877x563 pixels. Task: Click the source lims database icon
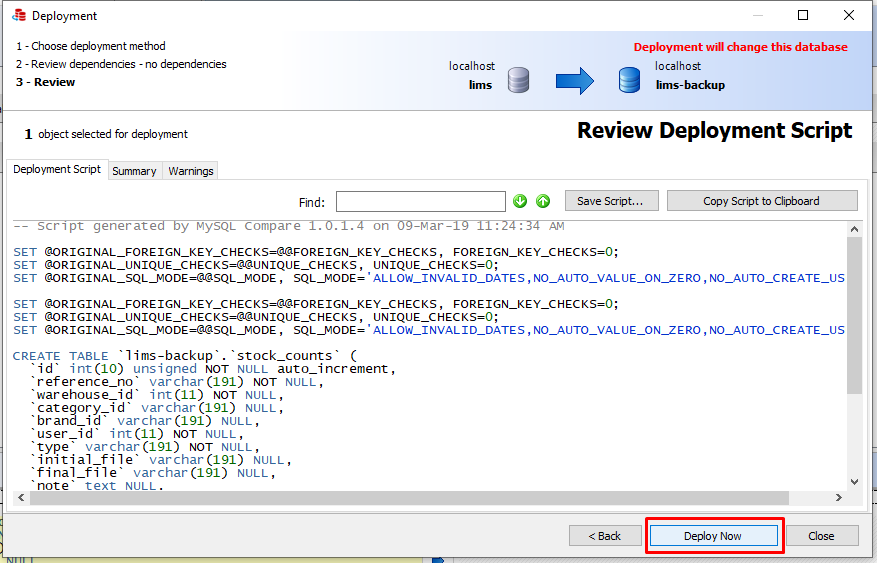pyautogui.click(x=518, y=81)
